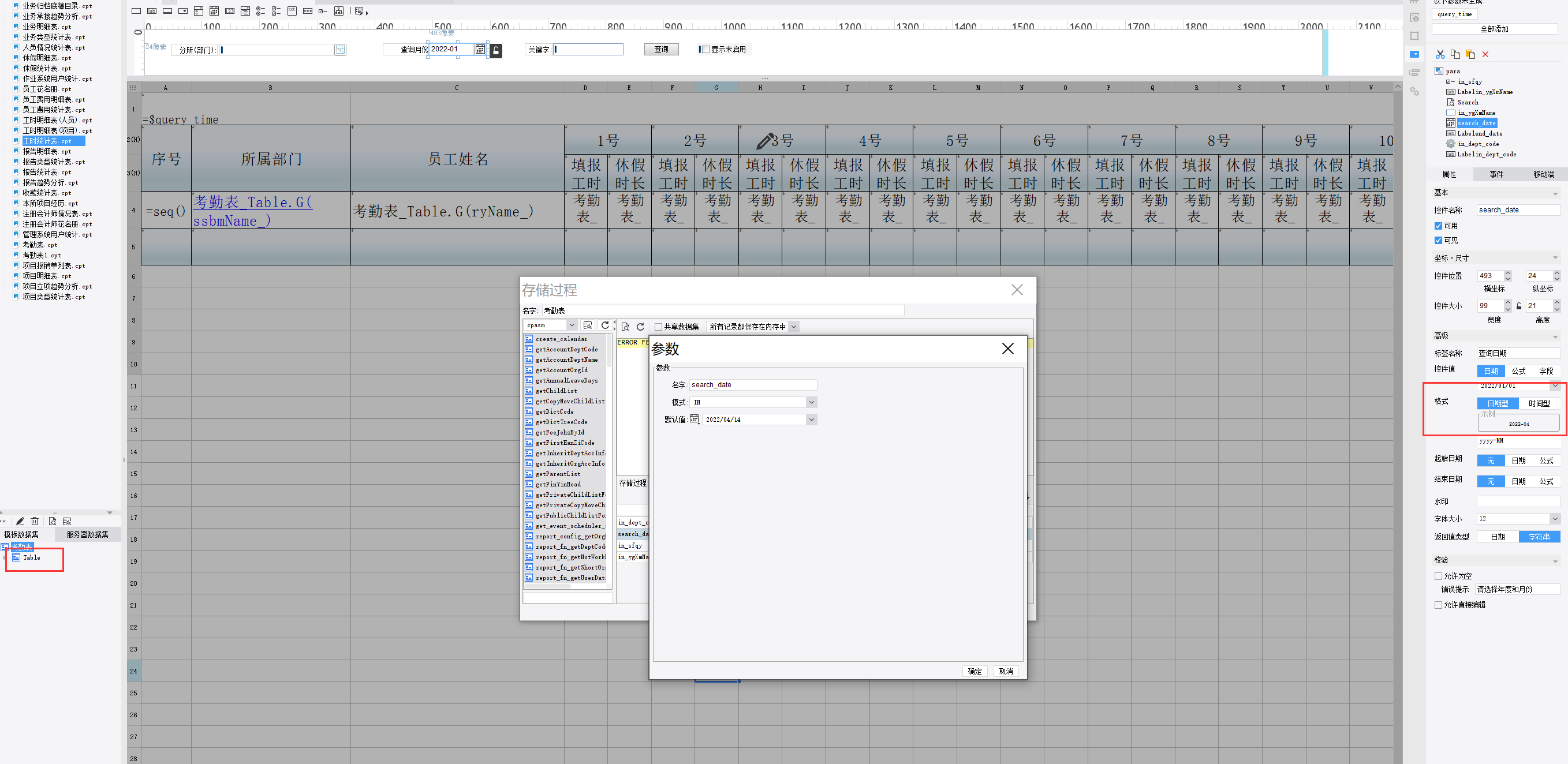
Task: Collapse the 高级 section in properties
Action: [1555, 336]
